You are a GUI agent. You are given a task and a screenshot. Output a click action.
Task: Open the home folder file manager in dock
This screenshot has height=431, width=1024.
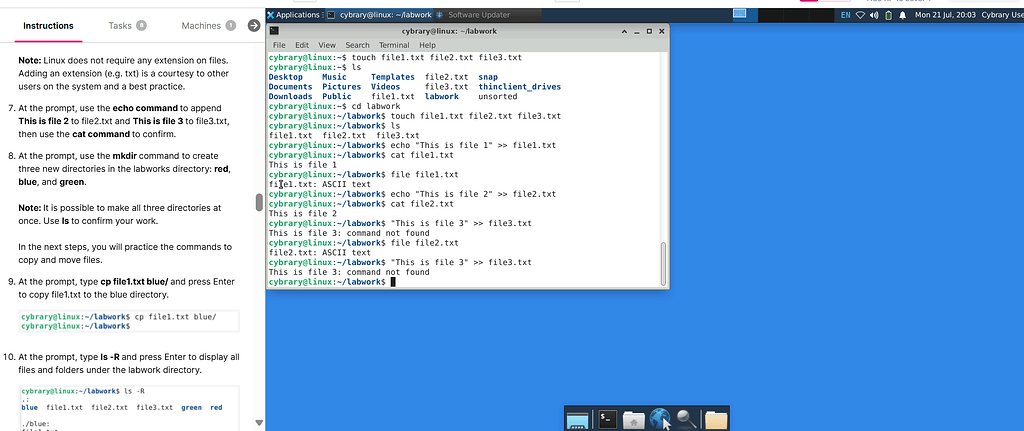(633, 420)
